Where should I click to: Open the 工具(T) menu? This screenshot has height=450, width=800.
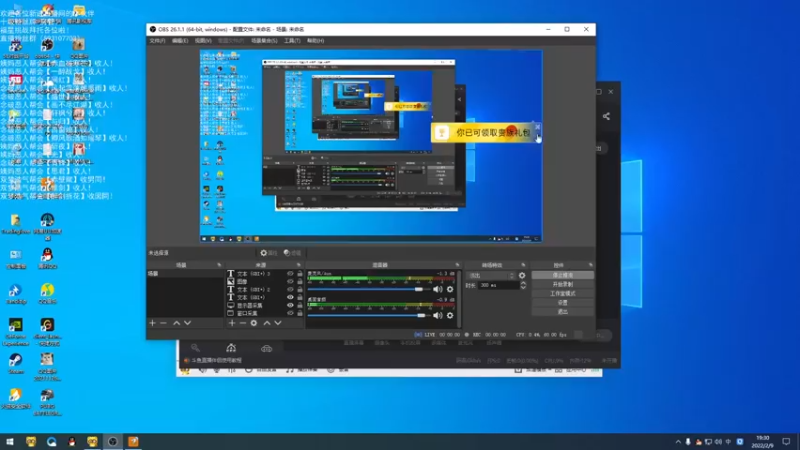coord(292,41)
